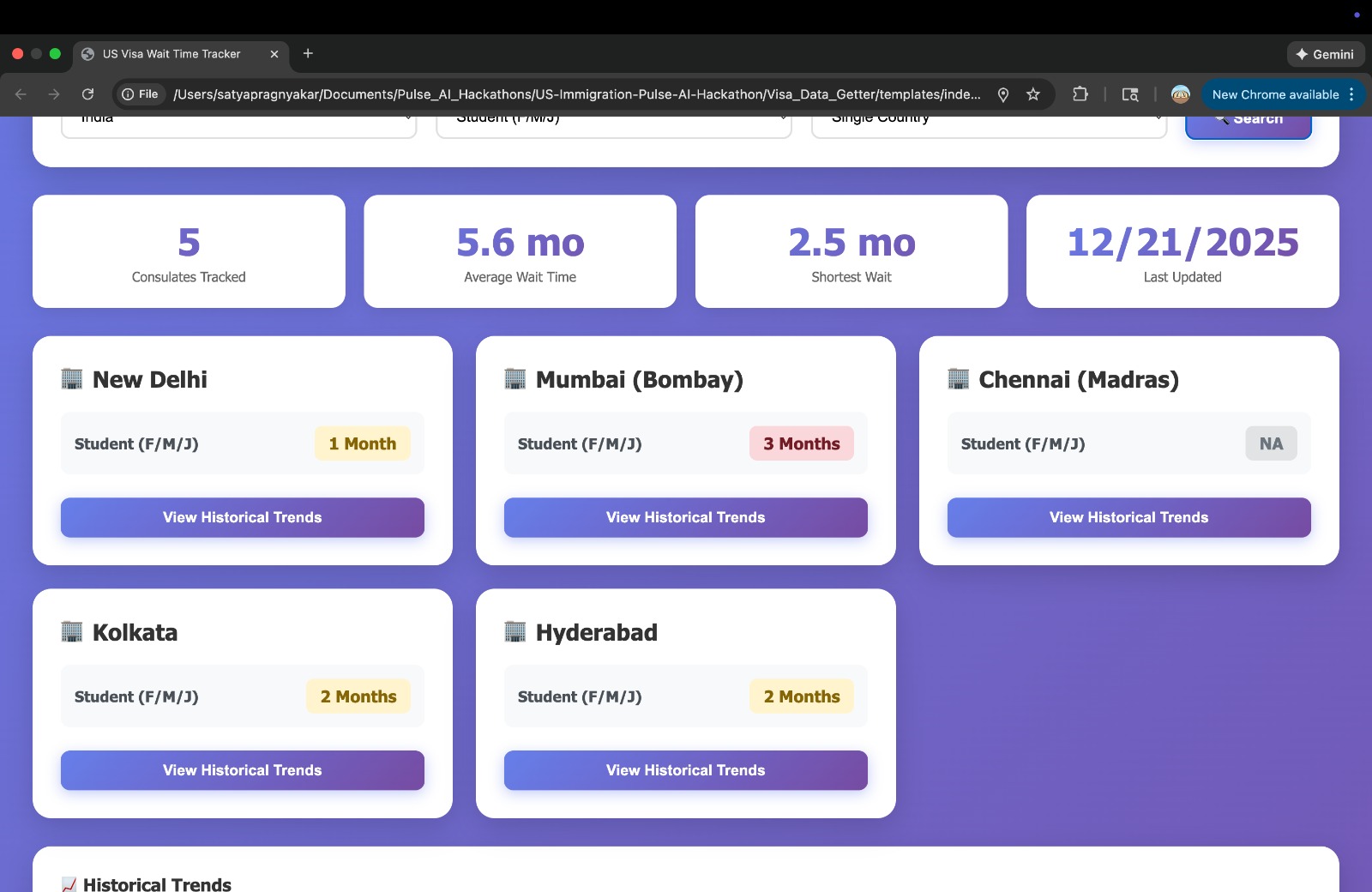The width and height of the screenshot is (1372, 892).
Task: View Historical Trends for Chennai (Madras)
Action: click(1129, 517)
